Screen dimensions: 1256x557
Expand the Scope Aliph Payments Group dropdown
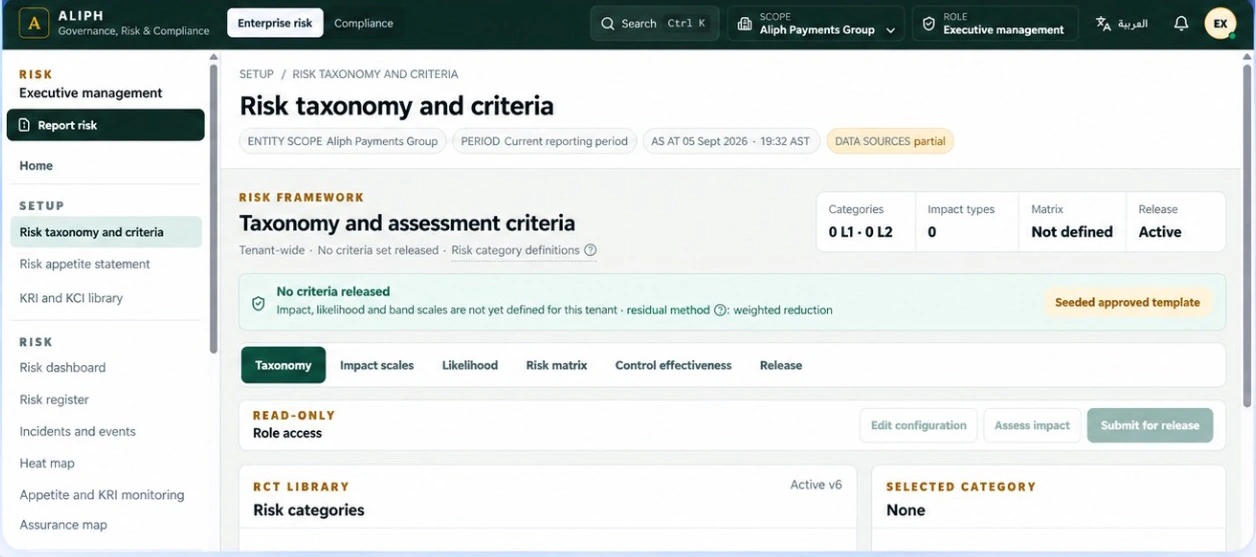816,24
